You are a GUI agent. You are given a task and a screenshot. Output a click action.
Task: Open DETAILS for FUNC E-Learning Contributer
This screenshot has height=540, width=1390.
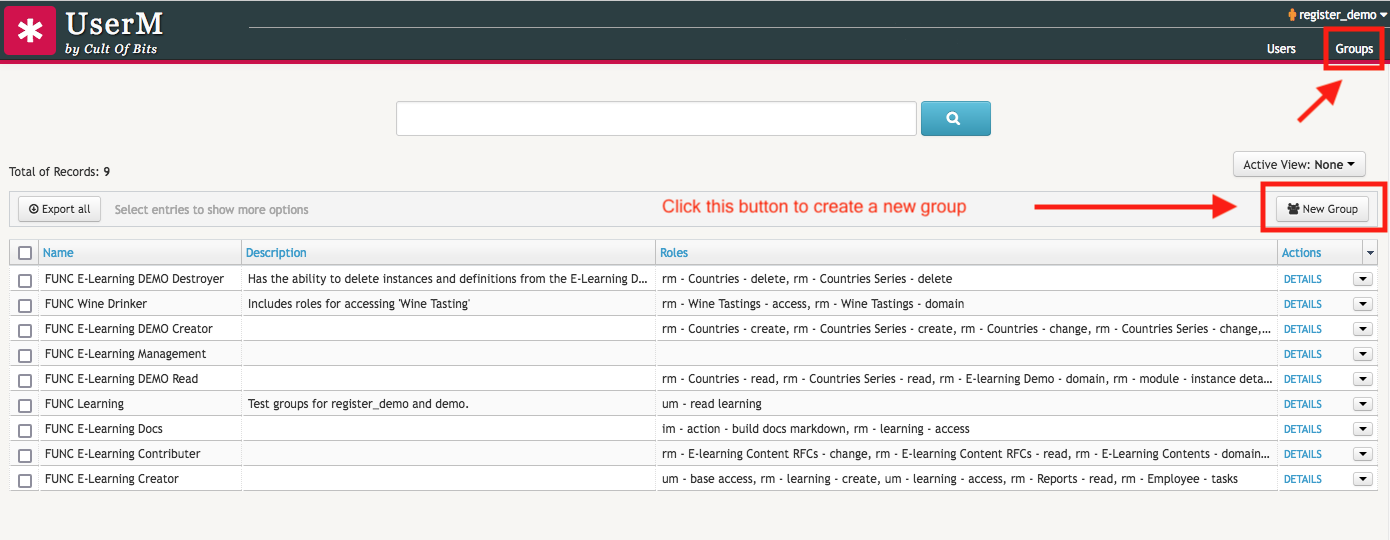click(x=1303, y=454)
